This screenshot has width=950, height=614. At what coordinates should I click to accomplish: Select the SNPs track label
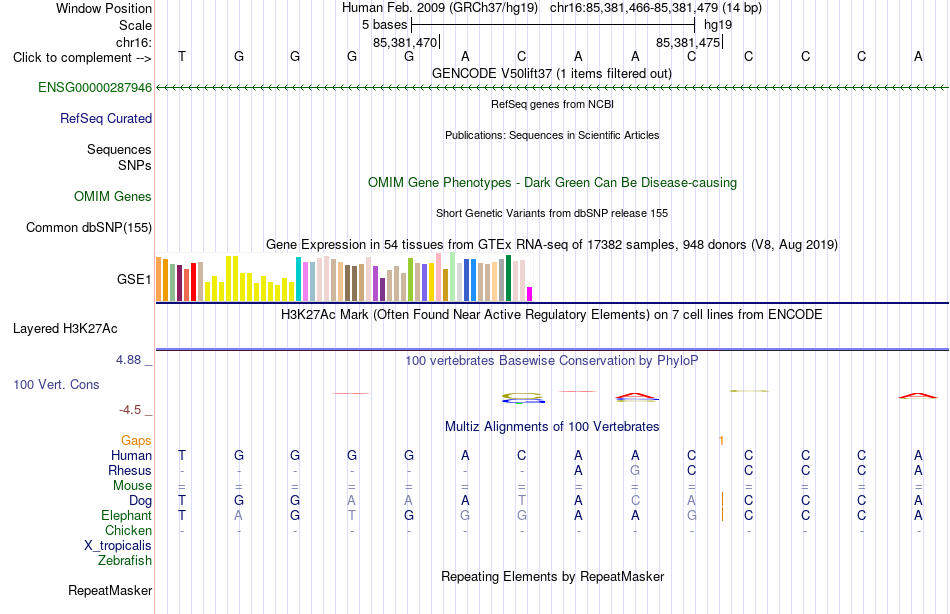[x=135, y=165]
